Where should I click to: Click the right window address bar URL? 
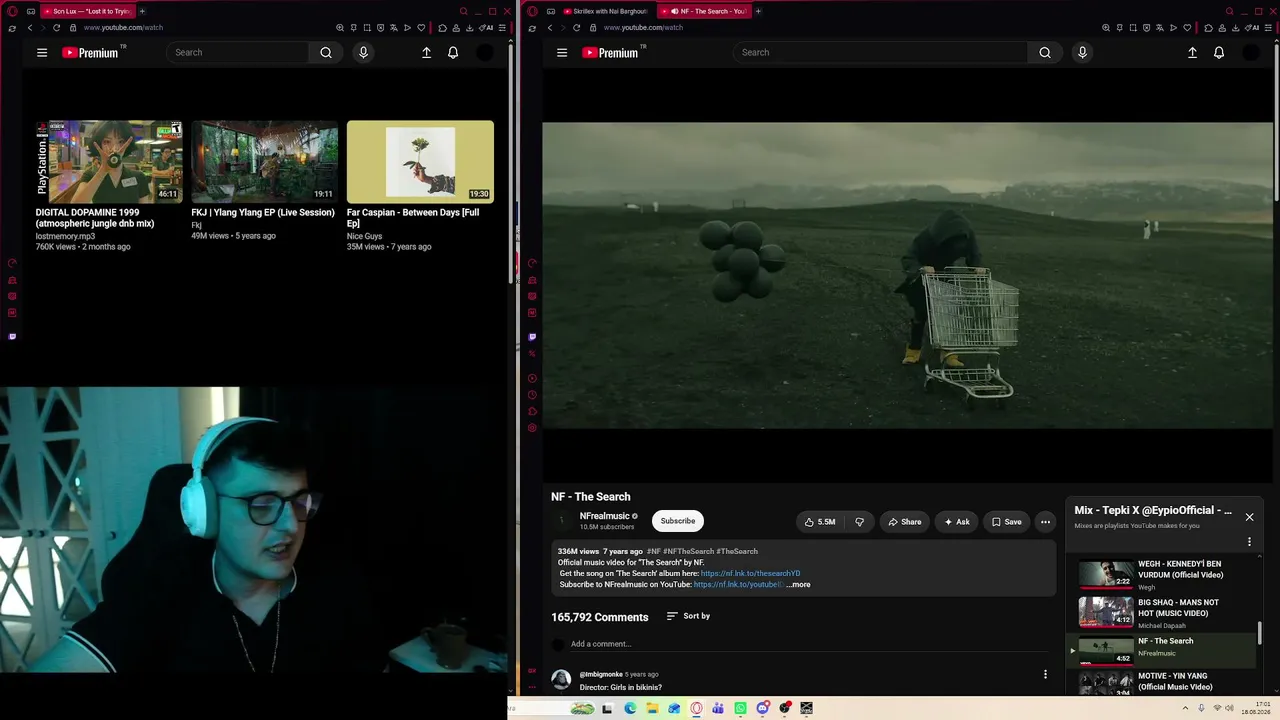pos(643,28)
